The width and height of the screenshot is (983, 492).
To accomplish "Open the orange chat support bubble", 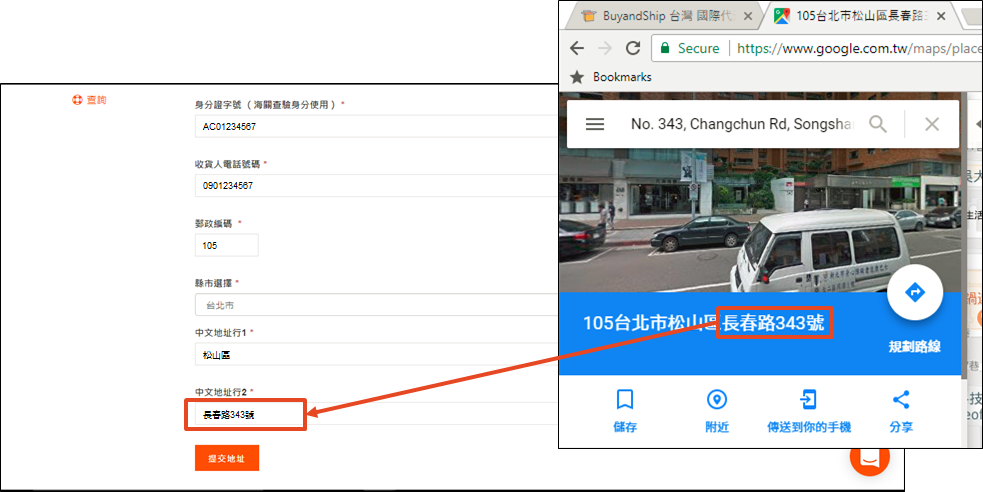I will [x=870, y=457].
